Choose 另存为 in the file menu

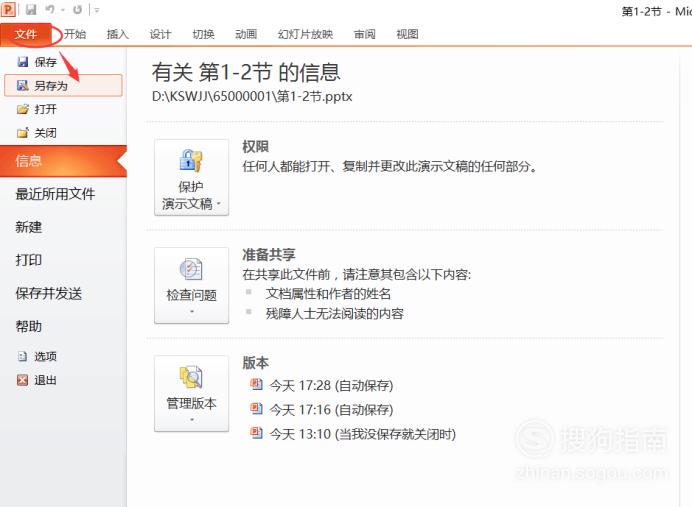click(x=63, y=85)
